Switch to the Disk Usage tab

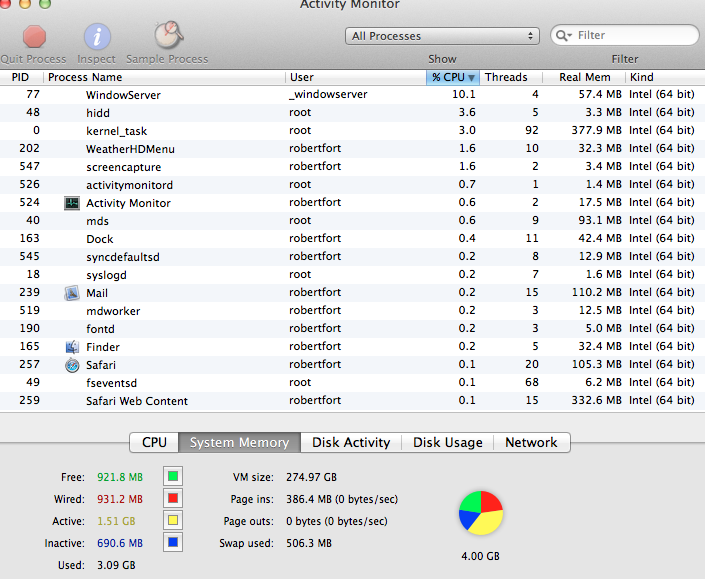(448, 442)
